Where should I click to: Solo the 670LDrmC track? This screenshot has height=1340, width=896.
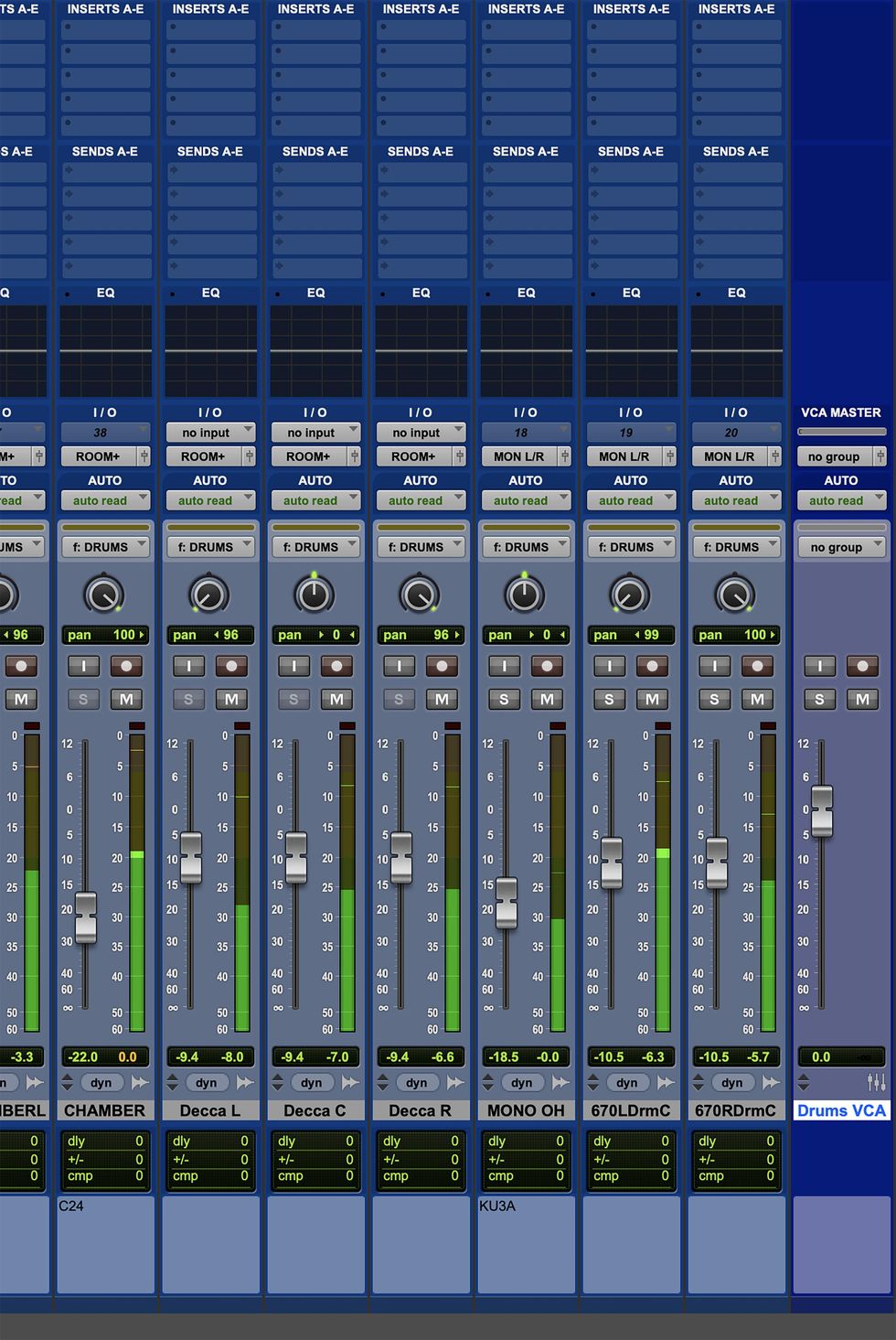coord(610,700)
